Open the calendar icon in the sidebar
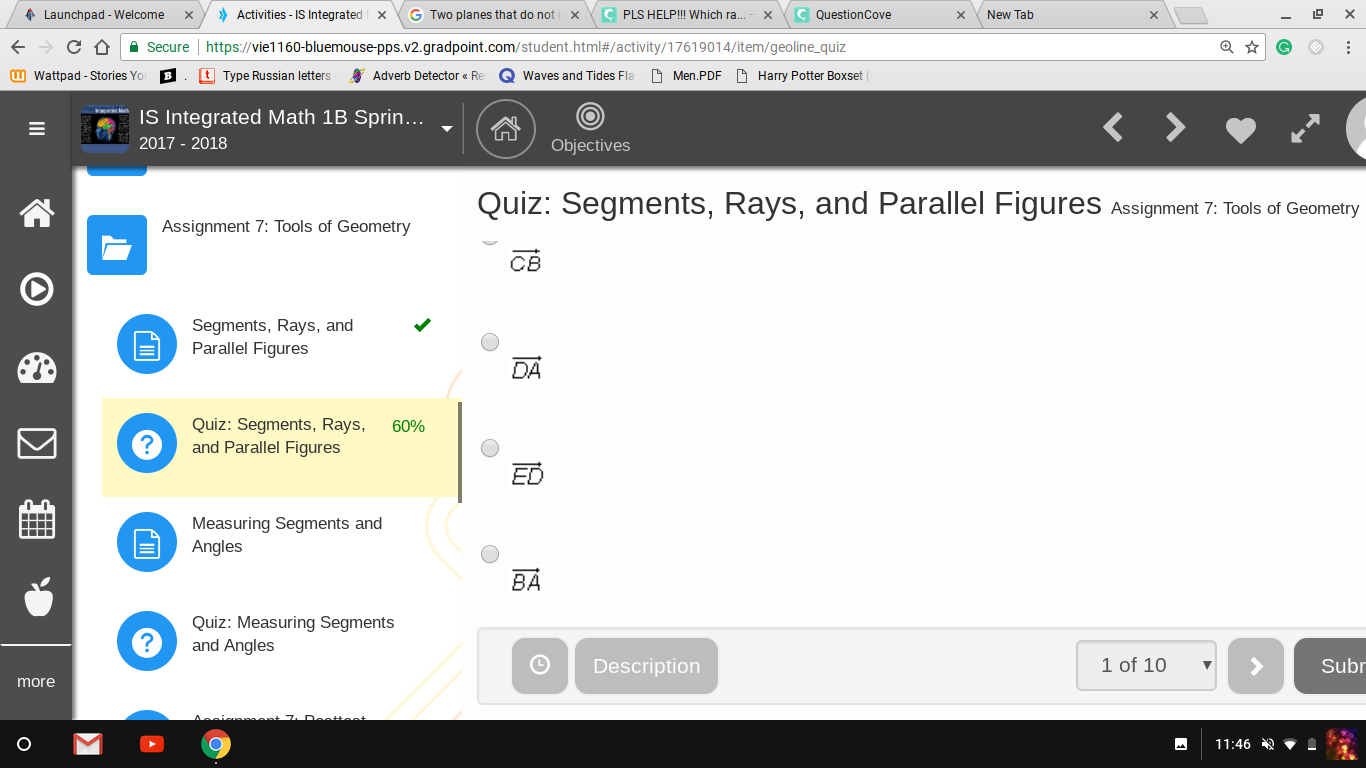Image resolution: width=1366 pixels, height=768 pixels. [x=37, y=519]
